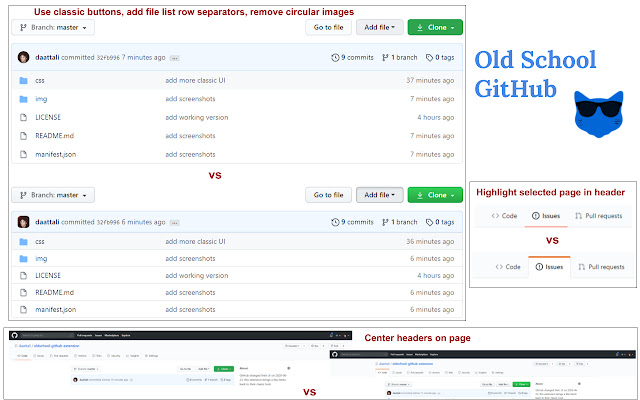Expand ellipsis after 6 minutes ago commit text
The width and height of the screenshot is (640, 400).
pos(175,223)
